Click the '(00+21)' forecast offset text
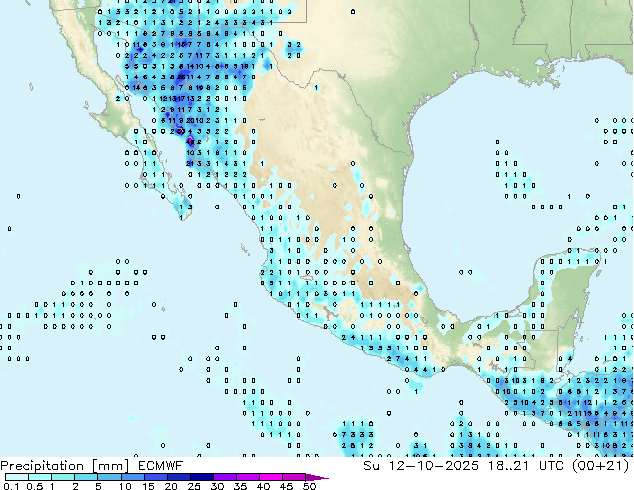 (601, 466)
